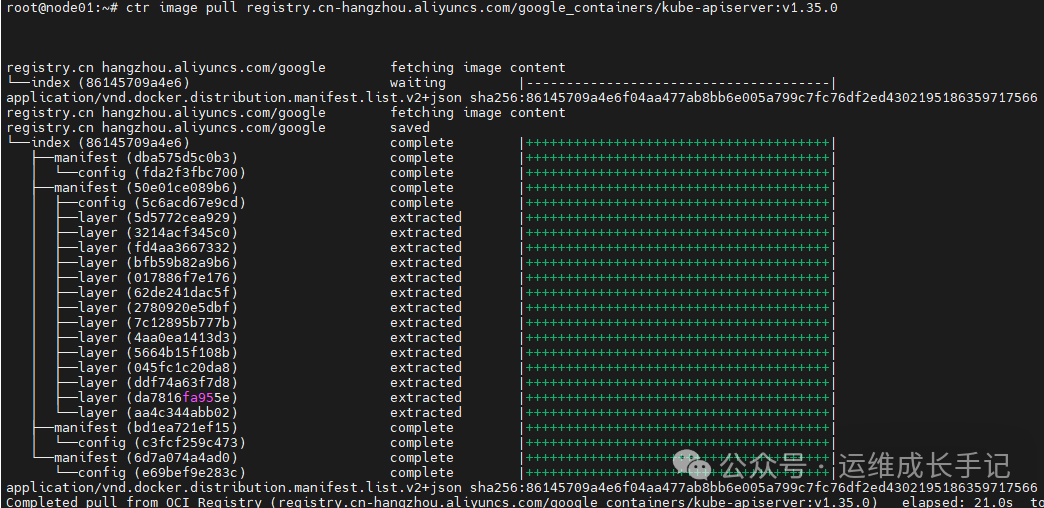Click progress bar for layer (62de241dac5f)

[x=678, y=292]
